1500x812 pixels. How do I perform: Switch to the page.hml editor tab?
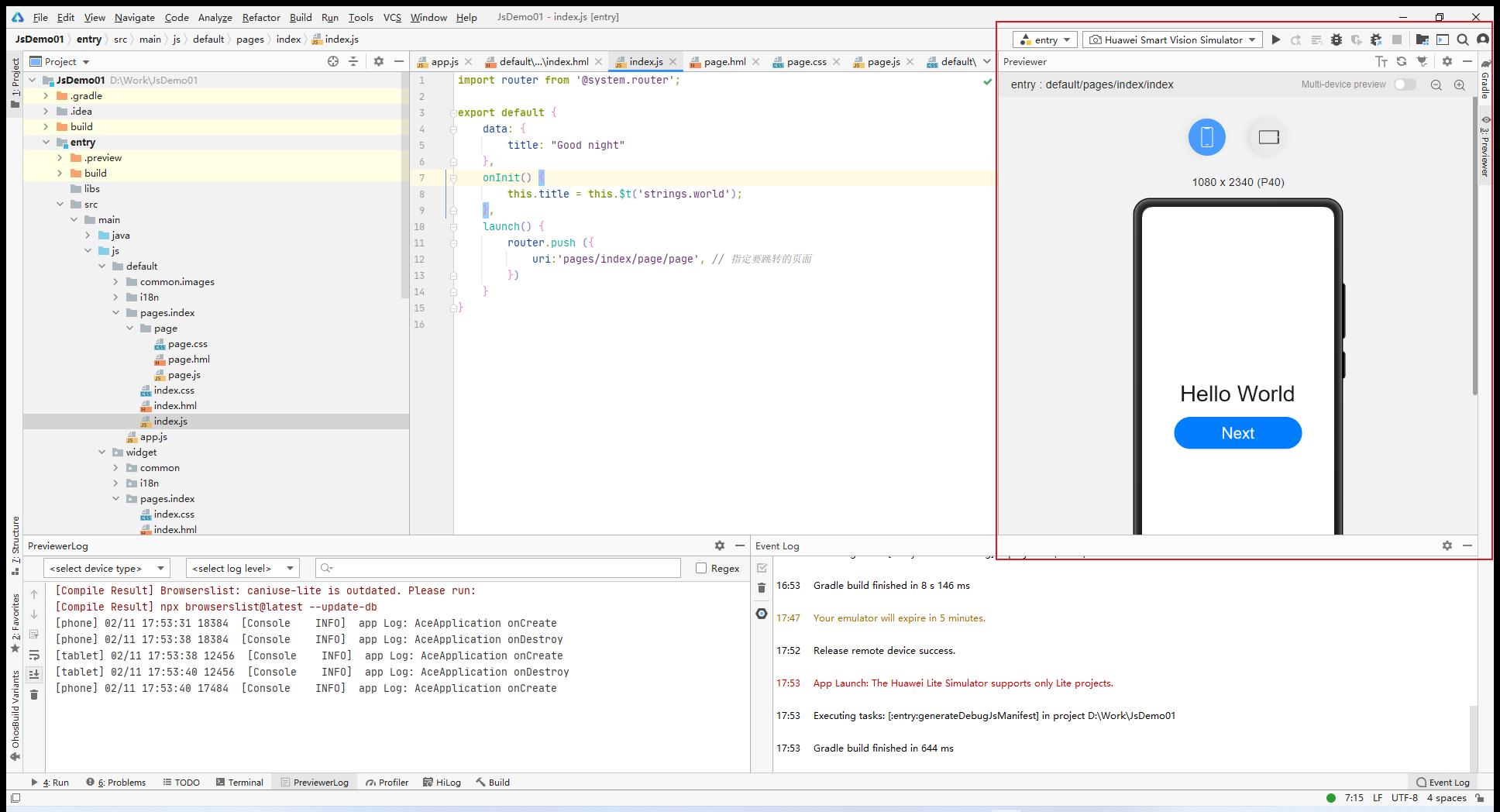click(724, 61)
